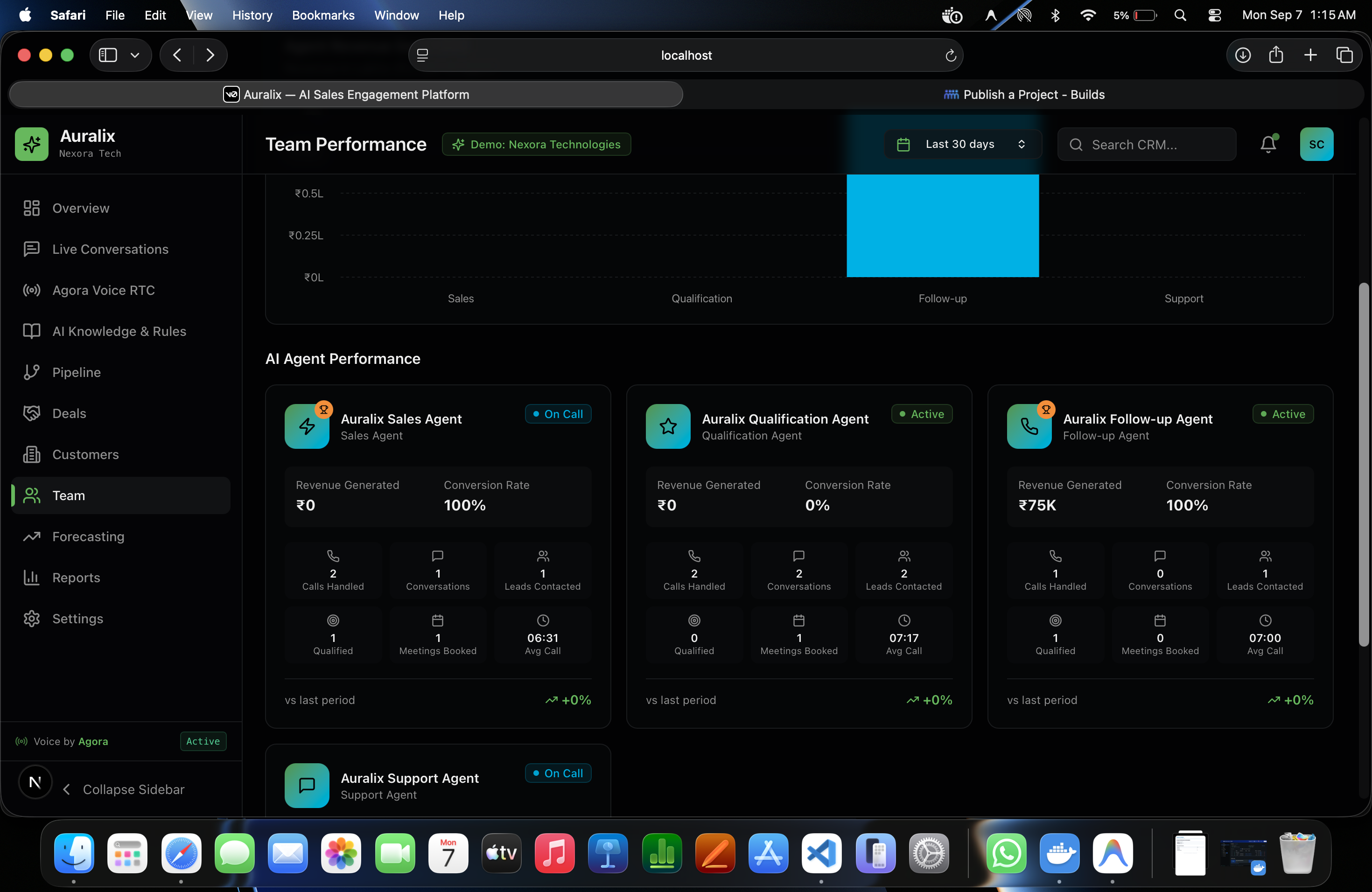Expand the Last 30 days date range dropdown
This screenshot has height=892, width=1372.
(x=963, y=144)
